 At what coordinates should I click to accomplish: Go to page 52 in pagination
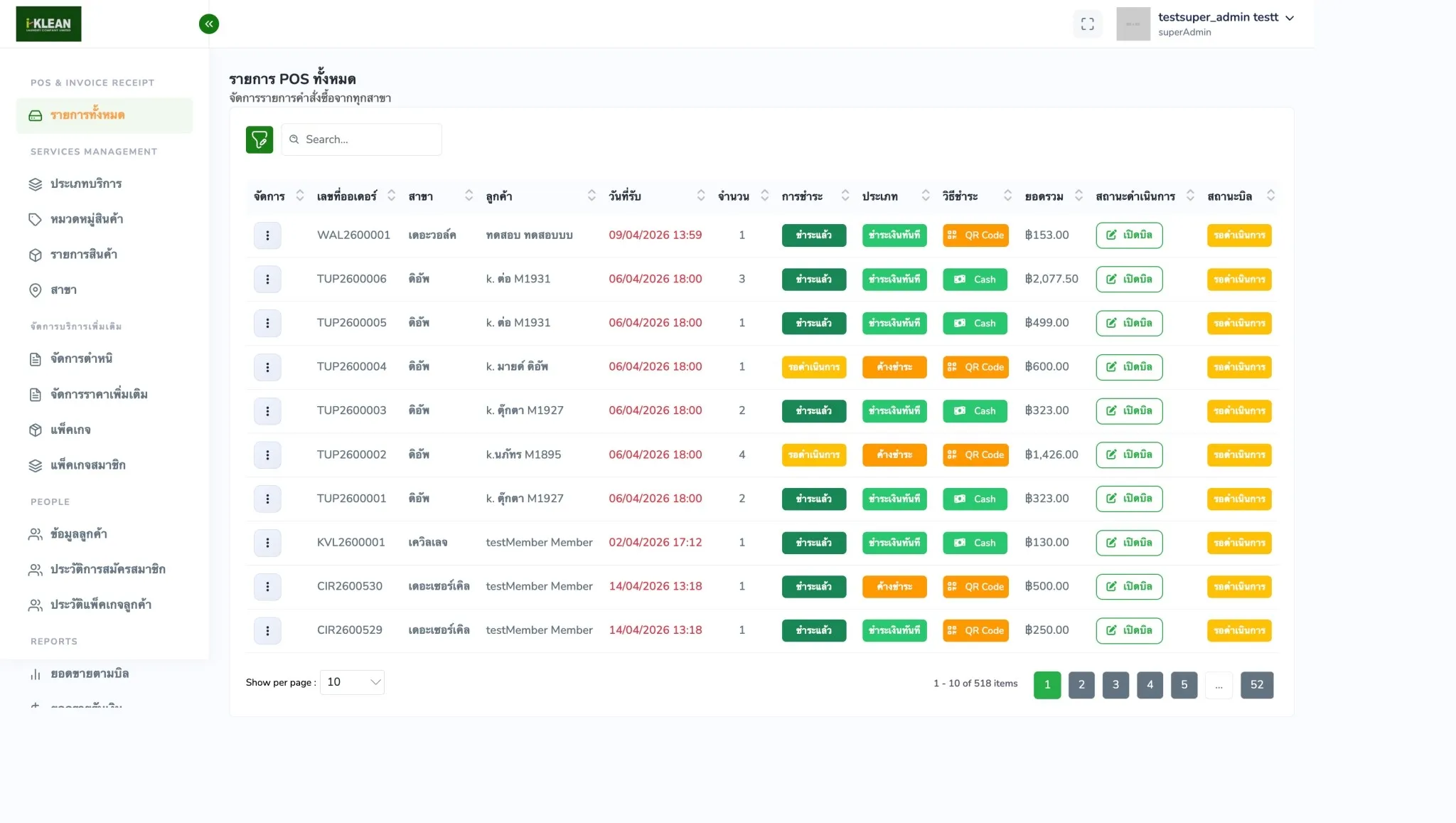(x=1256, y=685)
